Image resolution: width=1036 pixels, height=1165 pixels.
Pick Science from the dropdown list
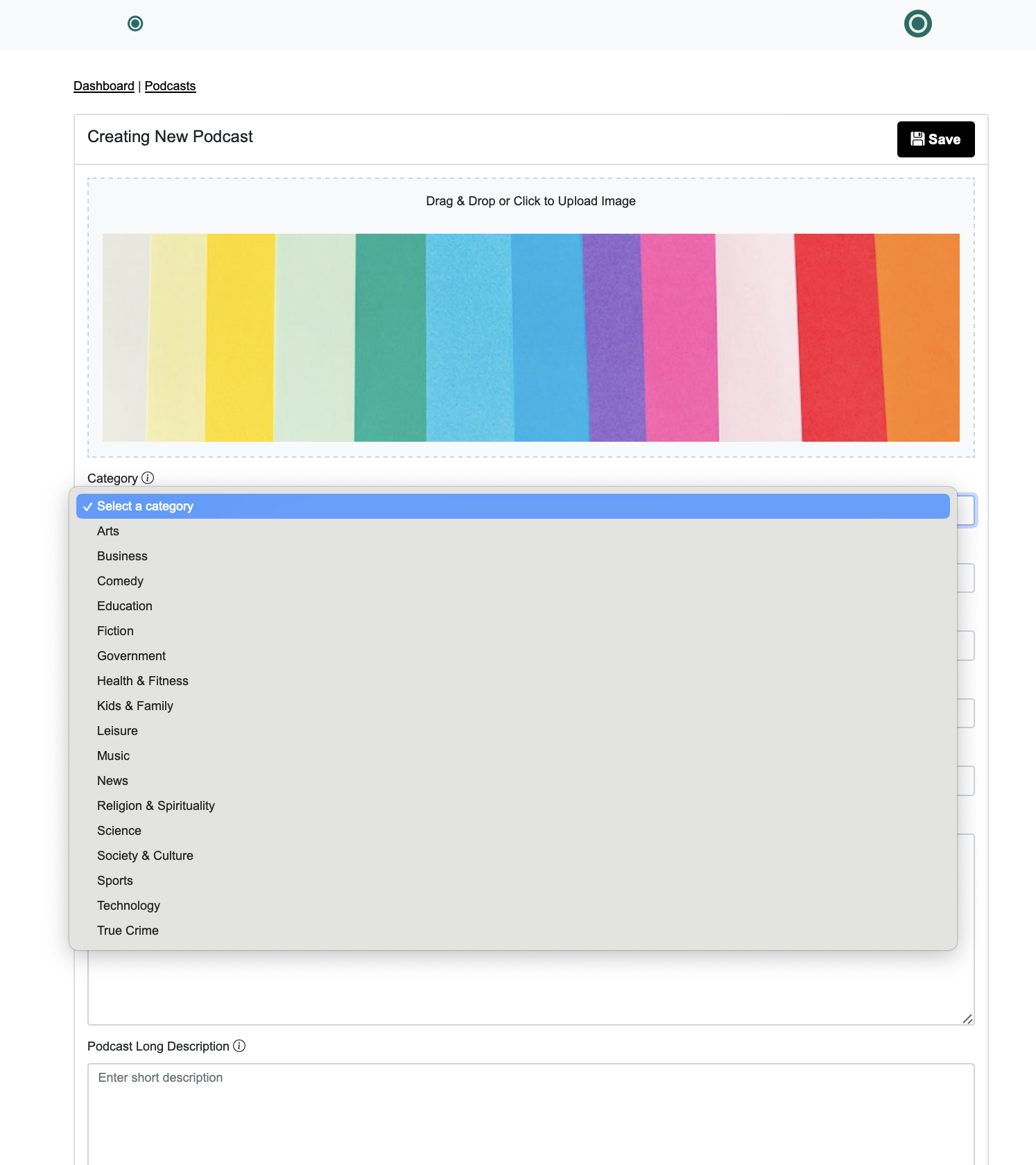coord(513,831)
